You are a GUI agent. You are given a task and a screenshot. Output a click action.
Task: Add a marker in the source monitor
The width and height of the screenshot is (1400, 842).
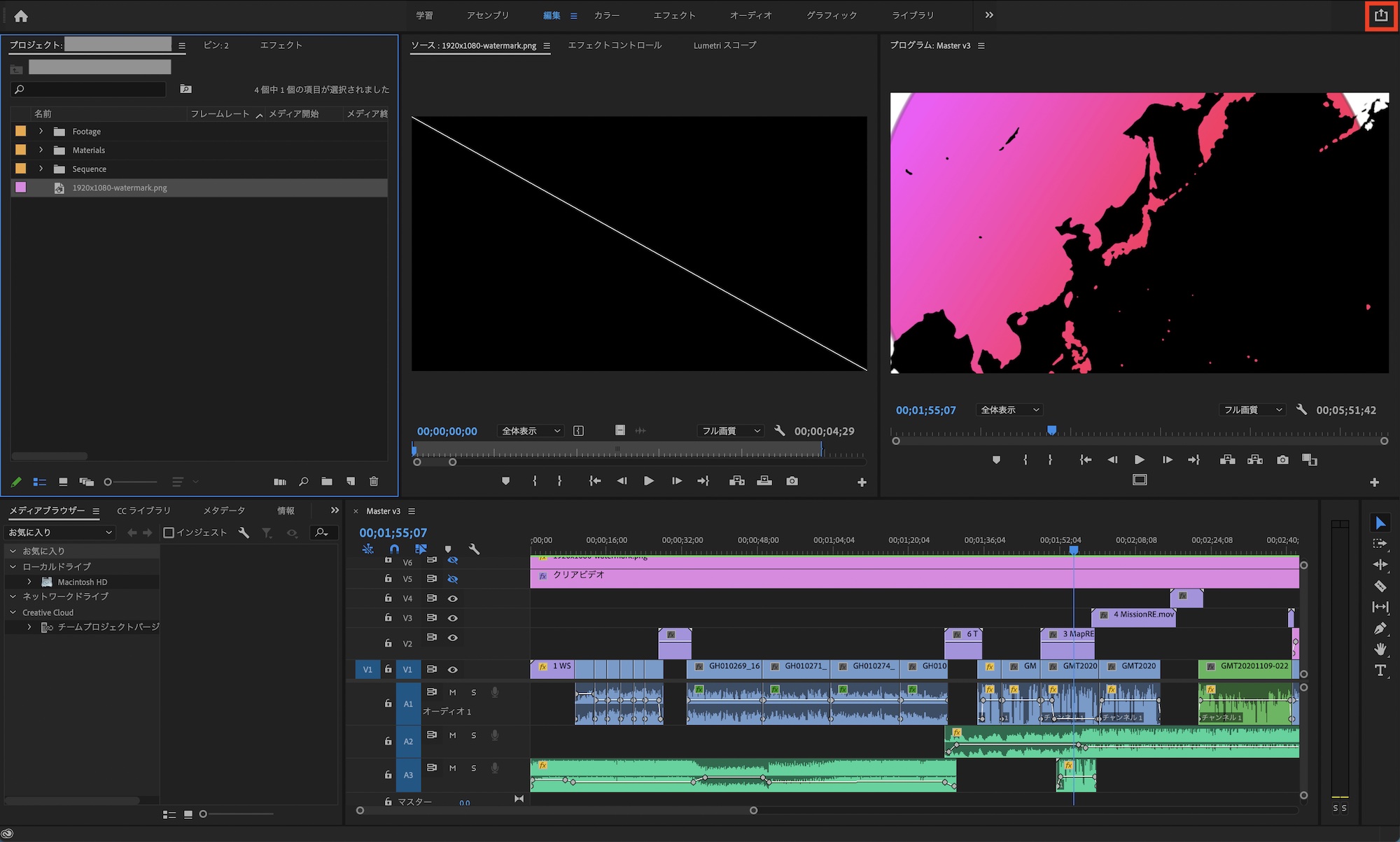[x=505, y=481]
